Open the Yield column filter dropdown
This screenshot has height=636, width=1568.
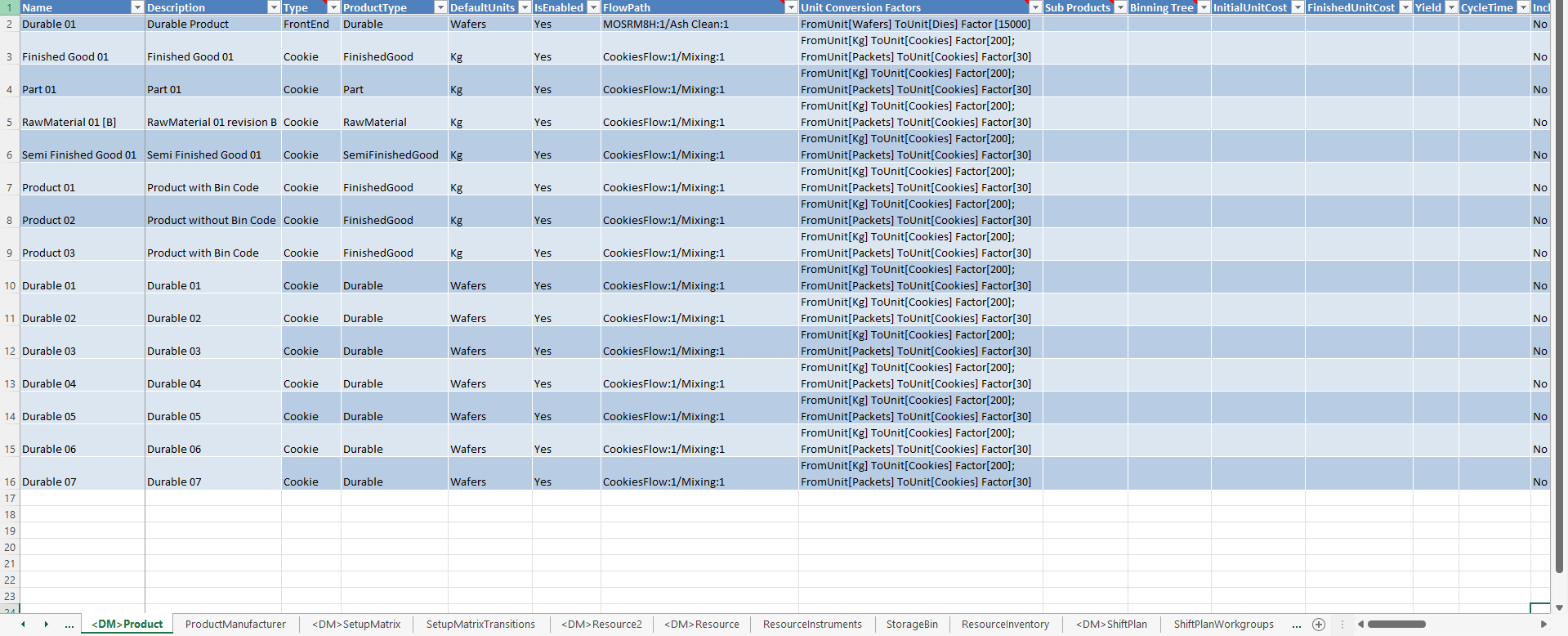coord(1451,7)
